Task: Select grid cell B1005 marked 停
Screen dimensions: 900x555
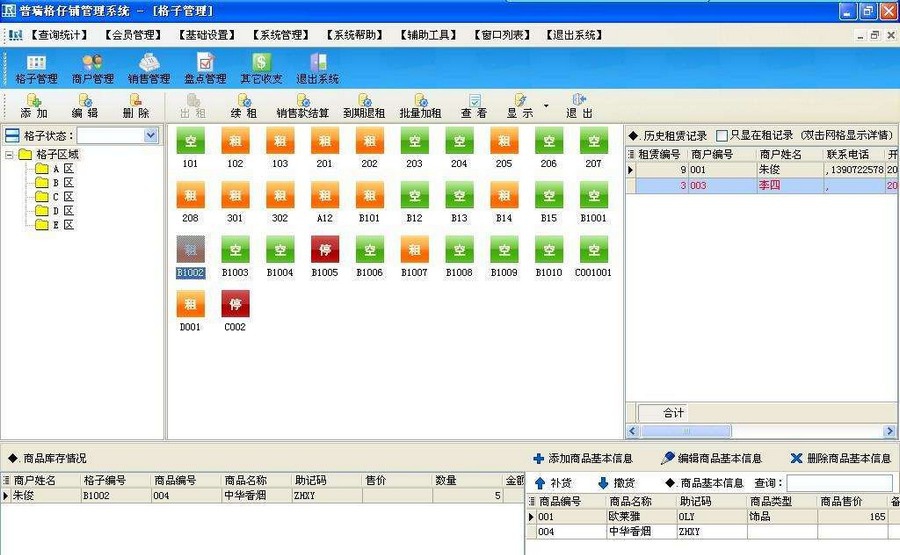Action: tap(325, 250)
